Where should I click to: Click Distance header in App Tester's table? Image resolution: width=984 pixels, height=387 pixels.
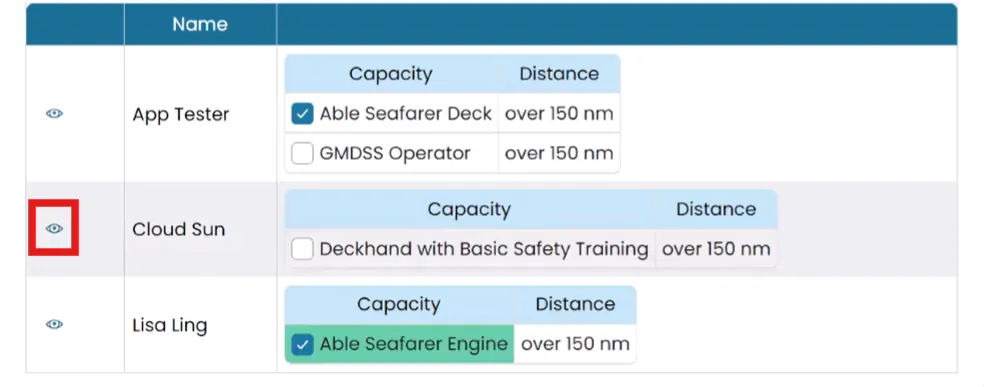[x=559, y=74]
